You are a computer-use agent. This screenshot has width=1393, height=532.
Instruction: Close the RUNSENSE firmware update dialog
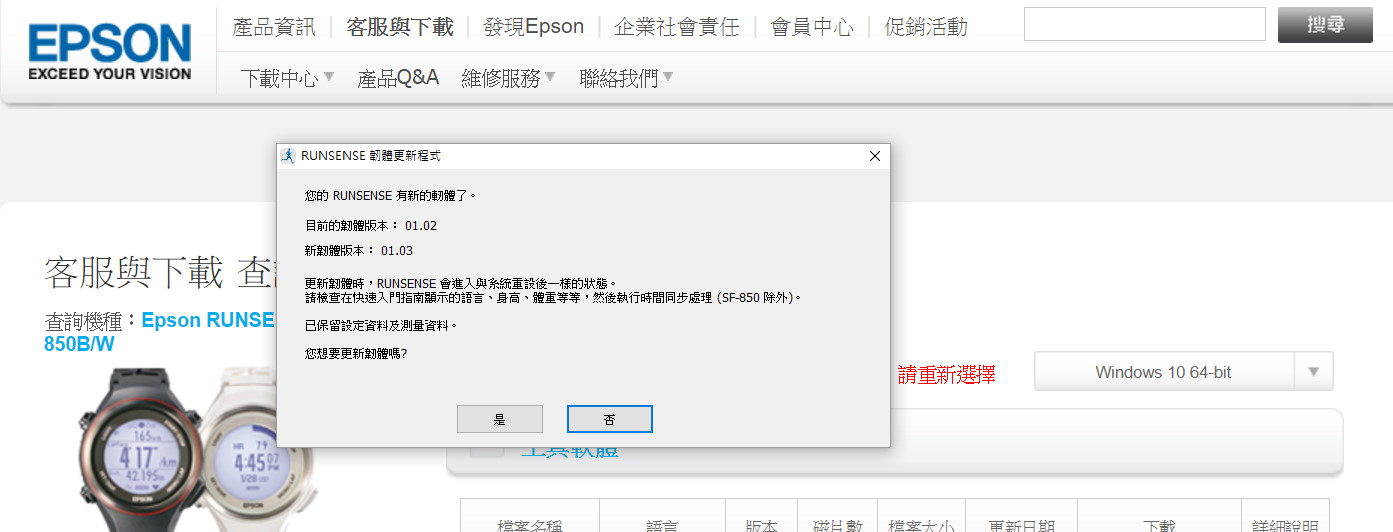tap(874, 156)
